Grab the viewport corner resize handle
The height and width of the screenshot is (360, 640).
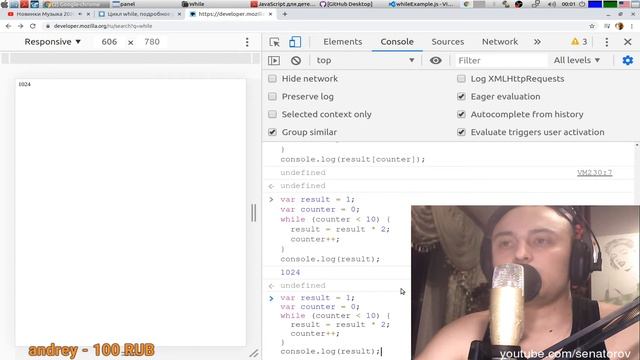point(253,353)
